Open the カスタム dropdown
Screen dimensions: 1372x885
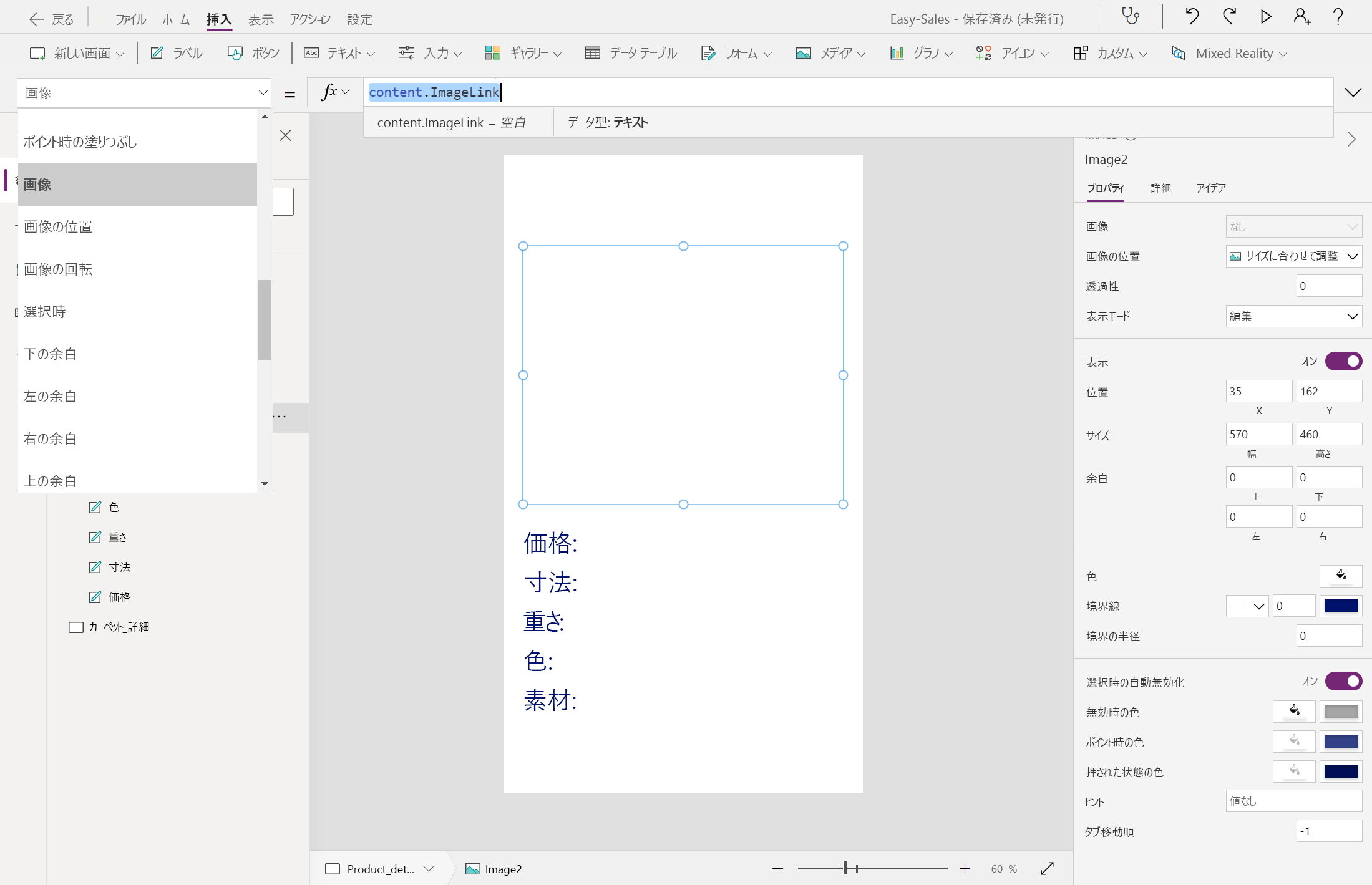(1111, 53)
